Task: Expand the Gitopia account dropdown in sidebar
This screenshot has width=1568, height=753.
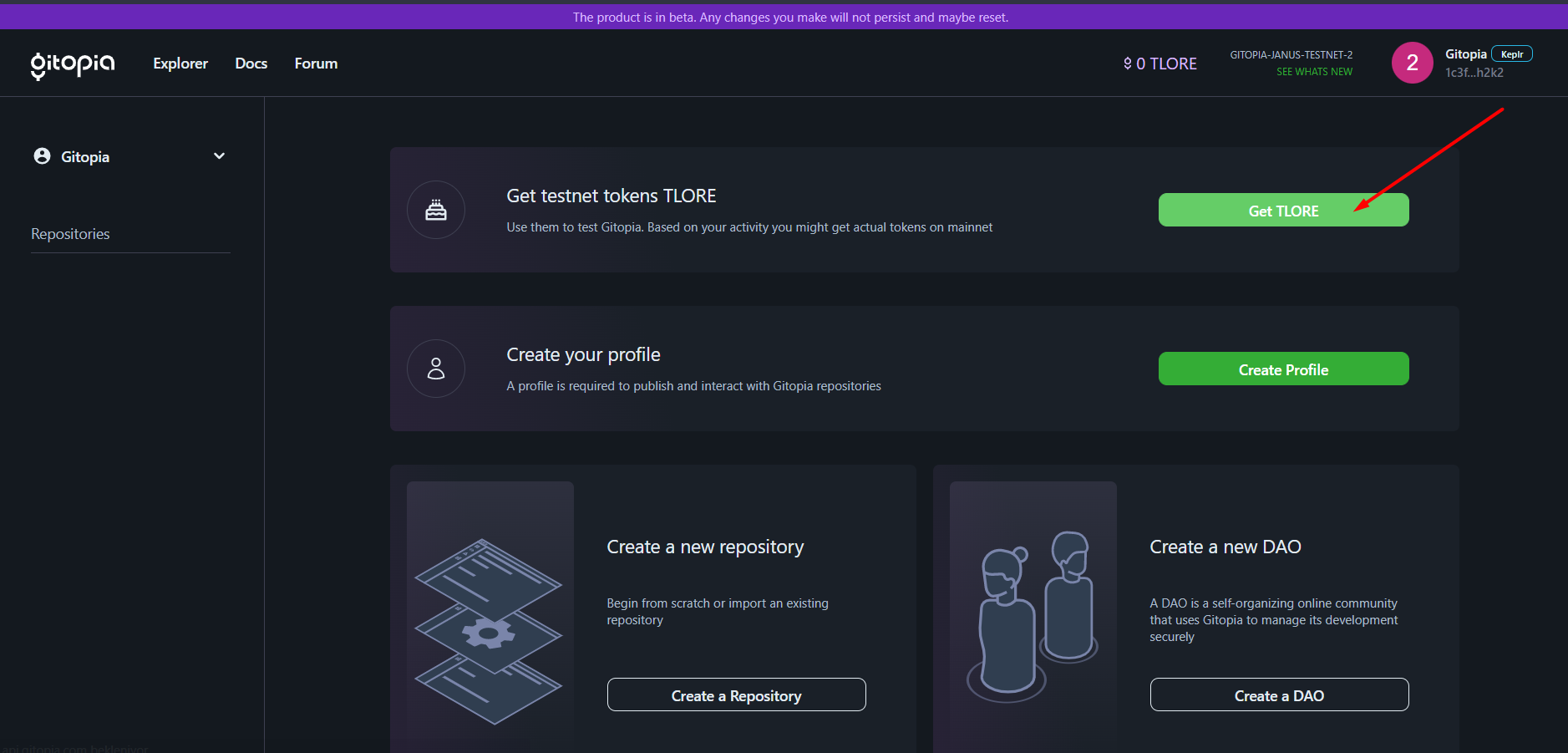Action: pyautogui.click(x=219, y=156)
